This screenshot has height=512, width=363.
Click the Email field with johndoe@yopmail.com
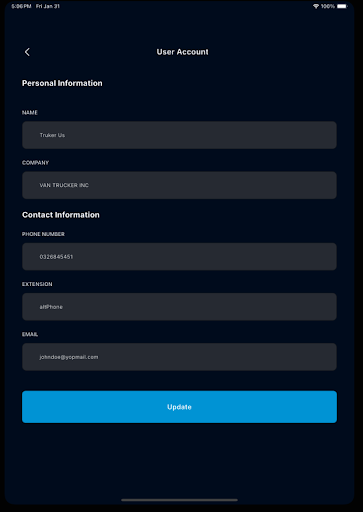pyautogui.click(x=179, y=357)
